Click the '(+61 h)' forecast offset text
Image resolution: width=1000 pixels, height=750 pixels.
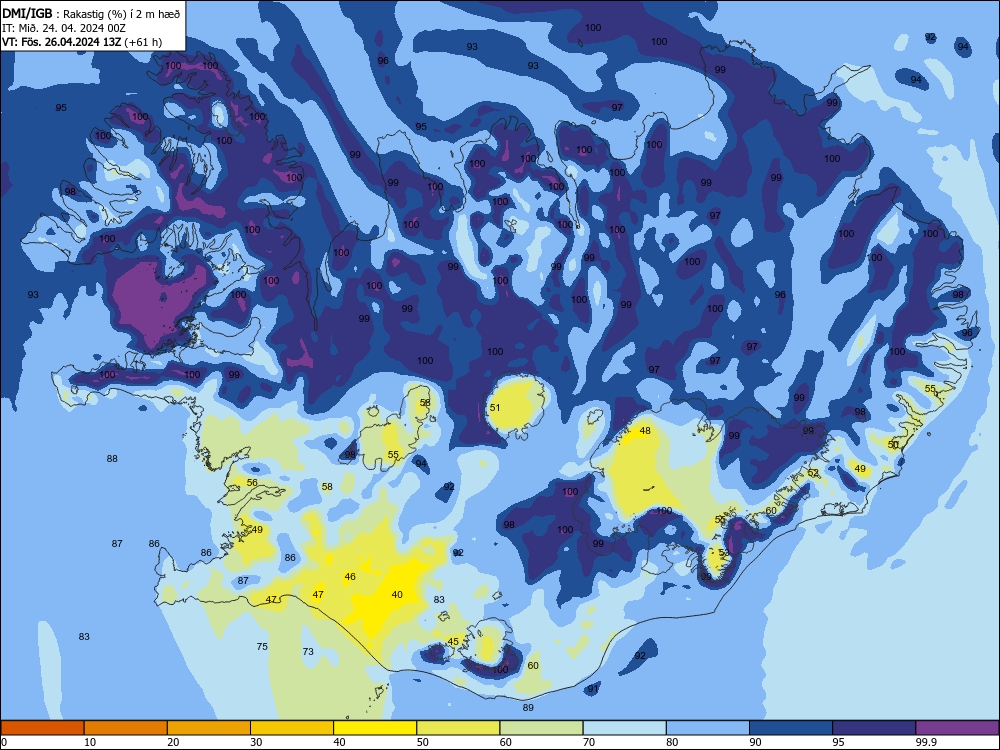[x=143, y=42]
